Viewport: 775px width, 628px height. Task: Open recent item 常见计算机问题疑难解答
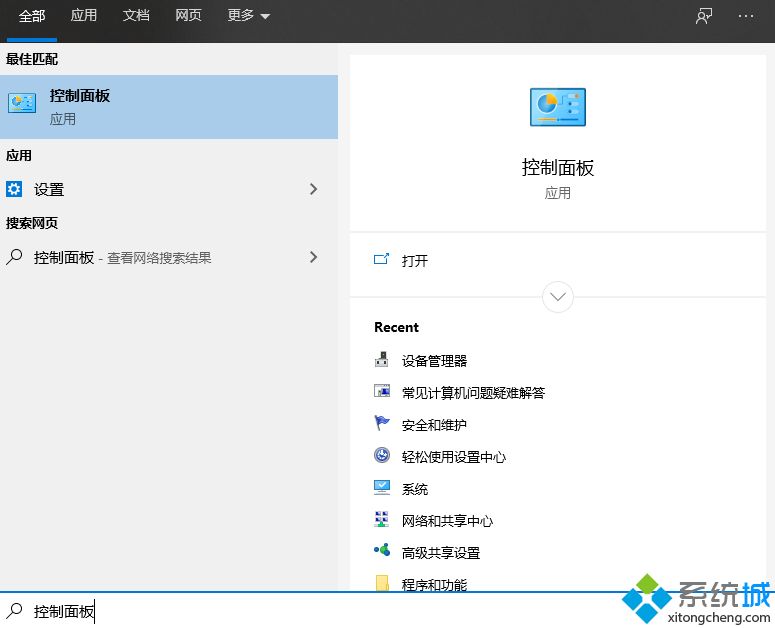(x=473, y=393)
